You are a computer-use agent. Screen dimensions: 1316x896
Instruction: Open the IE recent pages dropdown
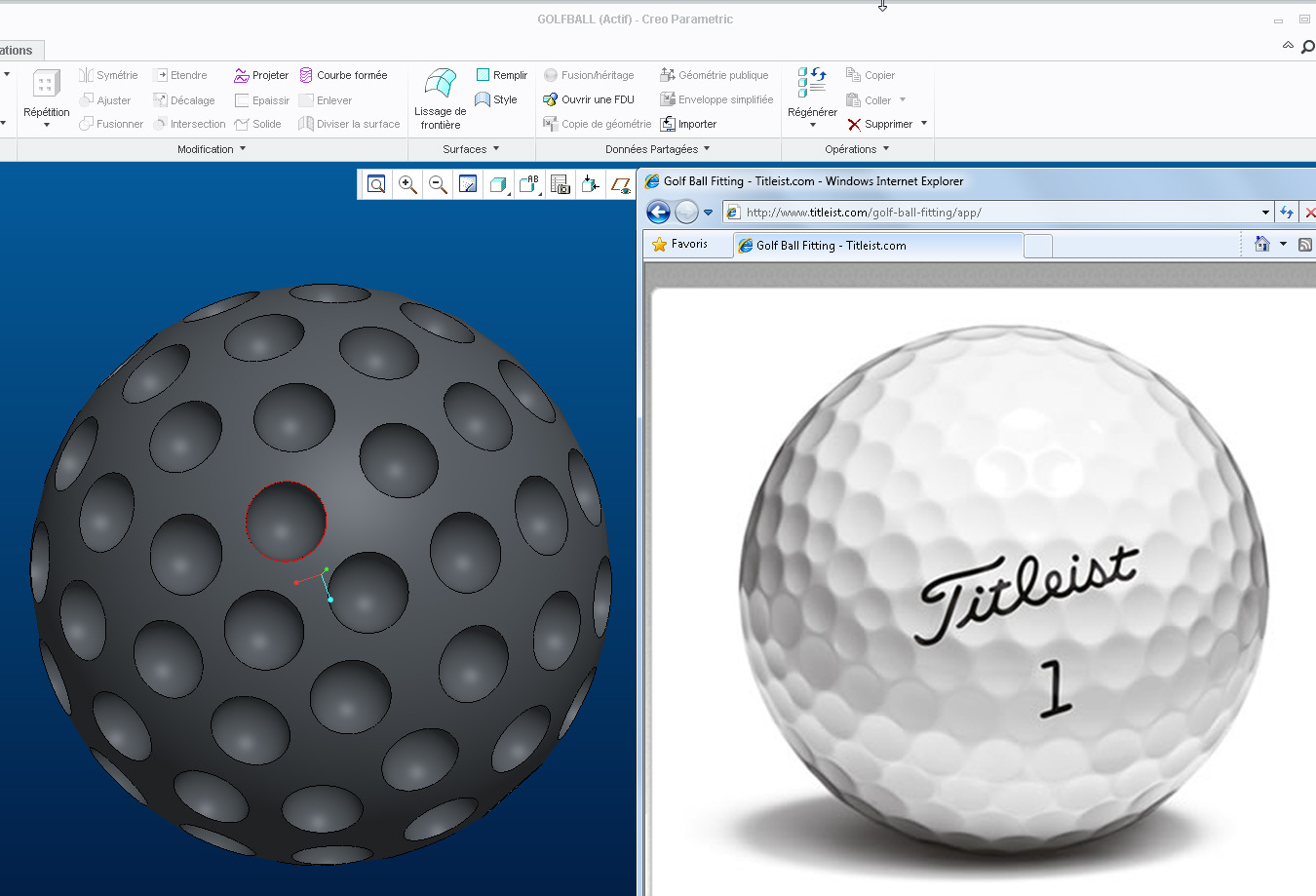coord(709,213)
